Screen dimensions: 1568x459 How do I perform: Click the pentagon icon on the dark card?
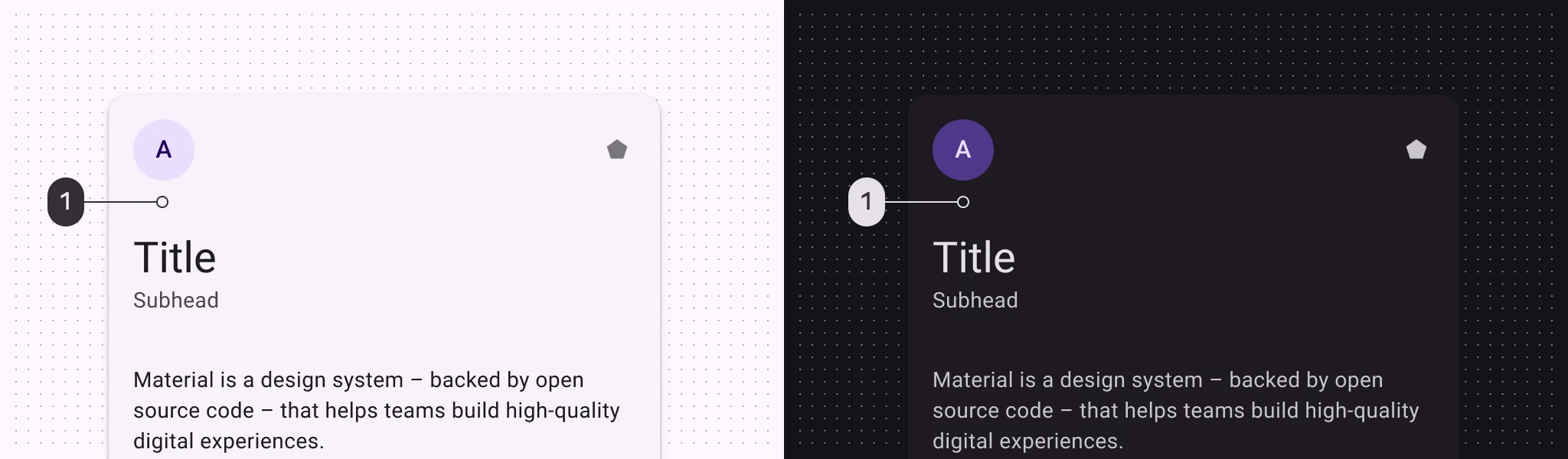1417,150
